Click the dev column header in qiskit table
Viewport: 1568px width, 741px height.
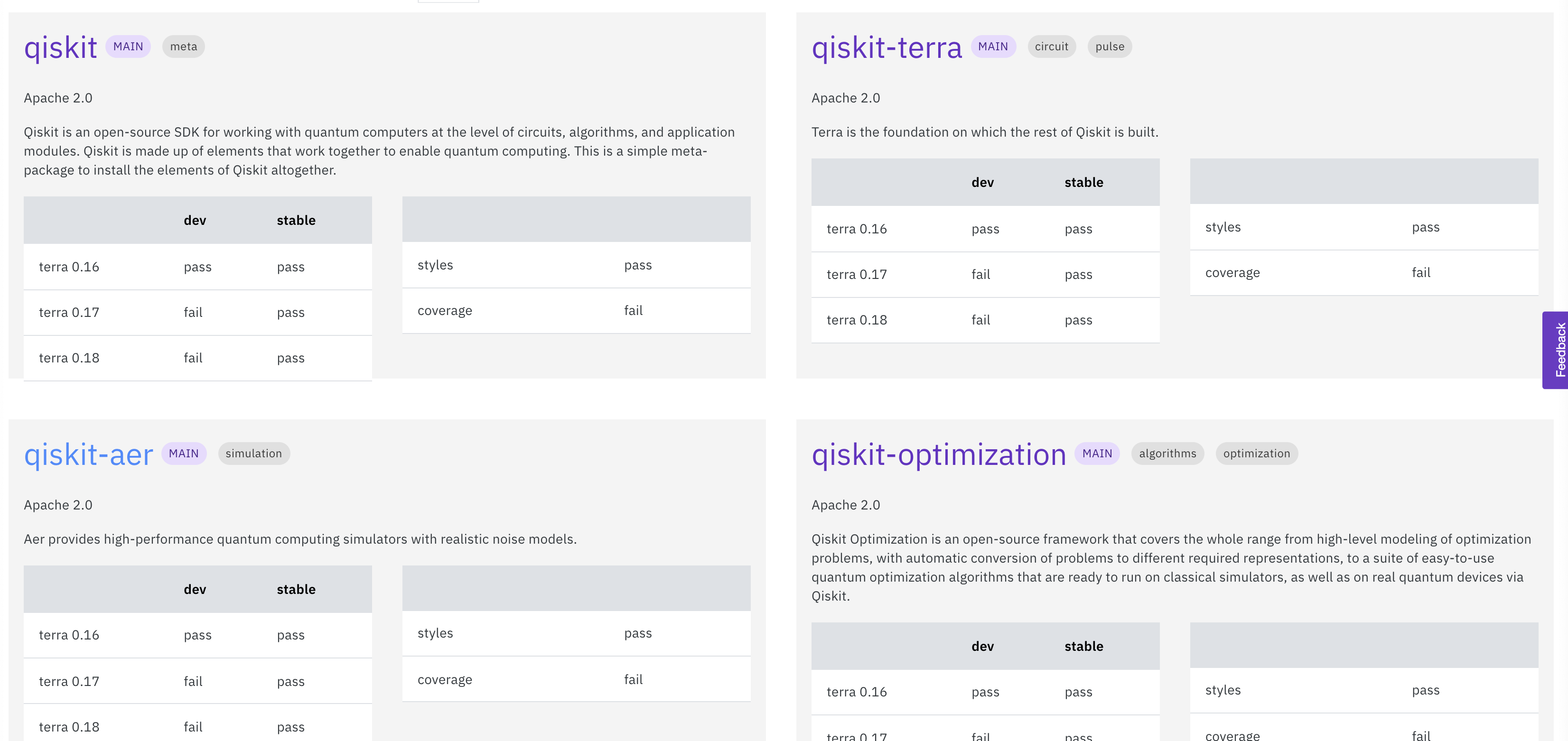tap(196, 220)
